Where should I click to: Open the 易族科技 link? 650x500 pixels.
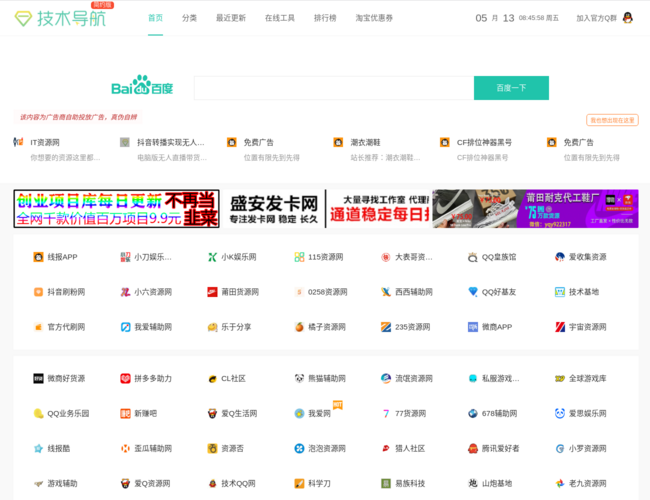click(410, 483)
